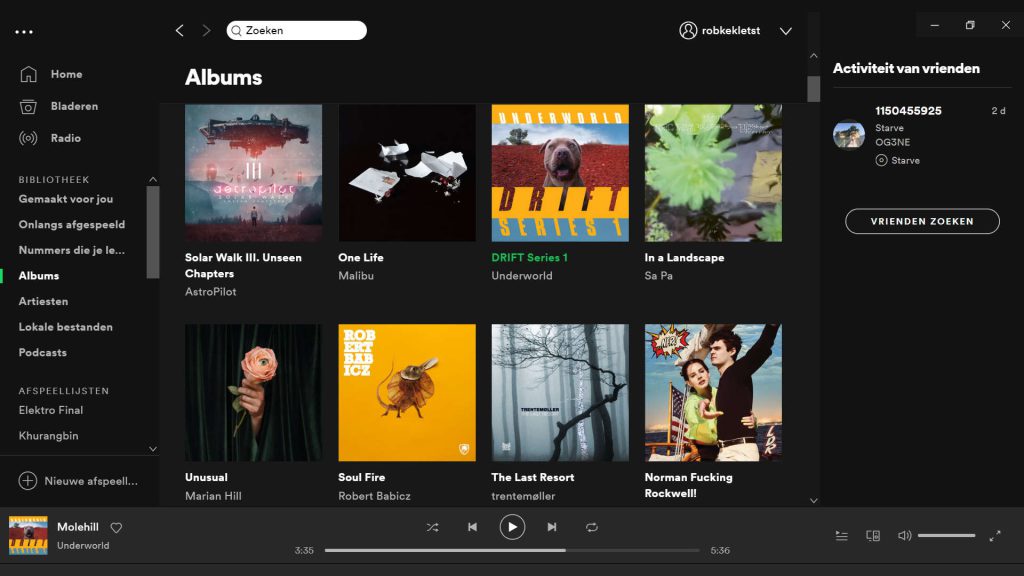Click the Vrienden Zoeken button
The height and width of the screenshot is (576, 1024).
[x=921, y=221]
